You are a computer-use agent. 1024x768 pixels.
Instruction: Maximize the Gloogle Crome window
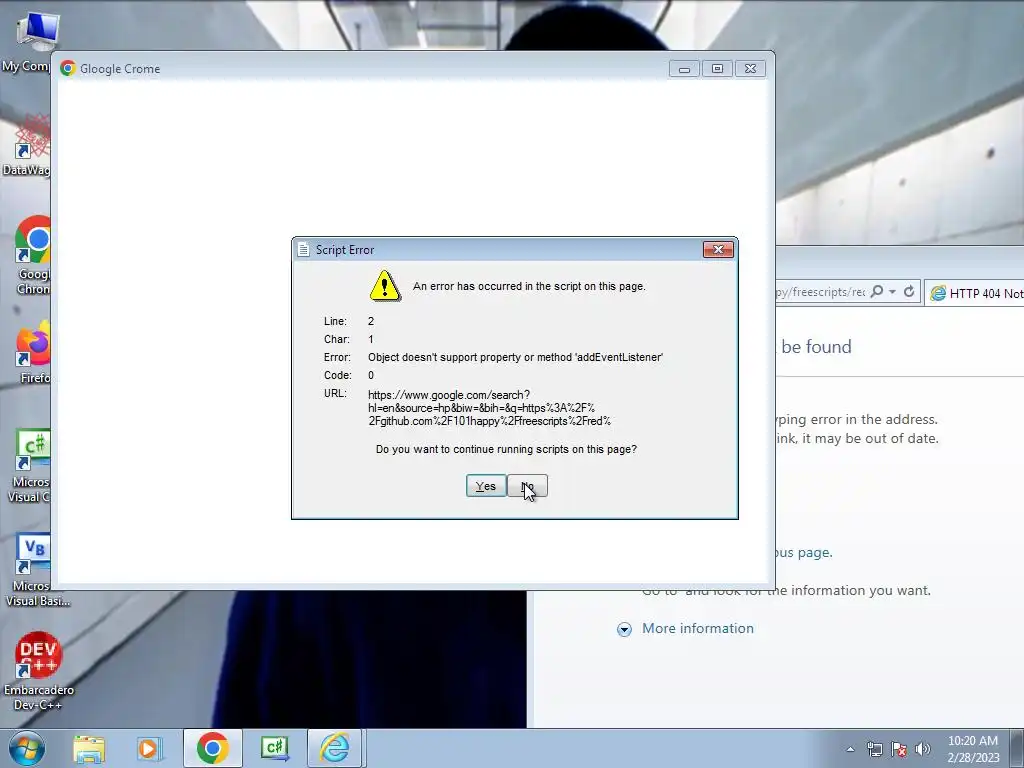(x=717, y=69)
